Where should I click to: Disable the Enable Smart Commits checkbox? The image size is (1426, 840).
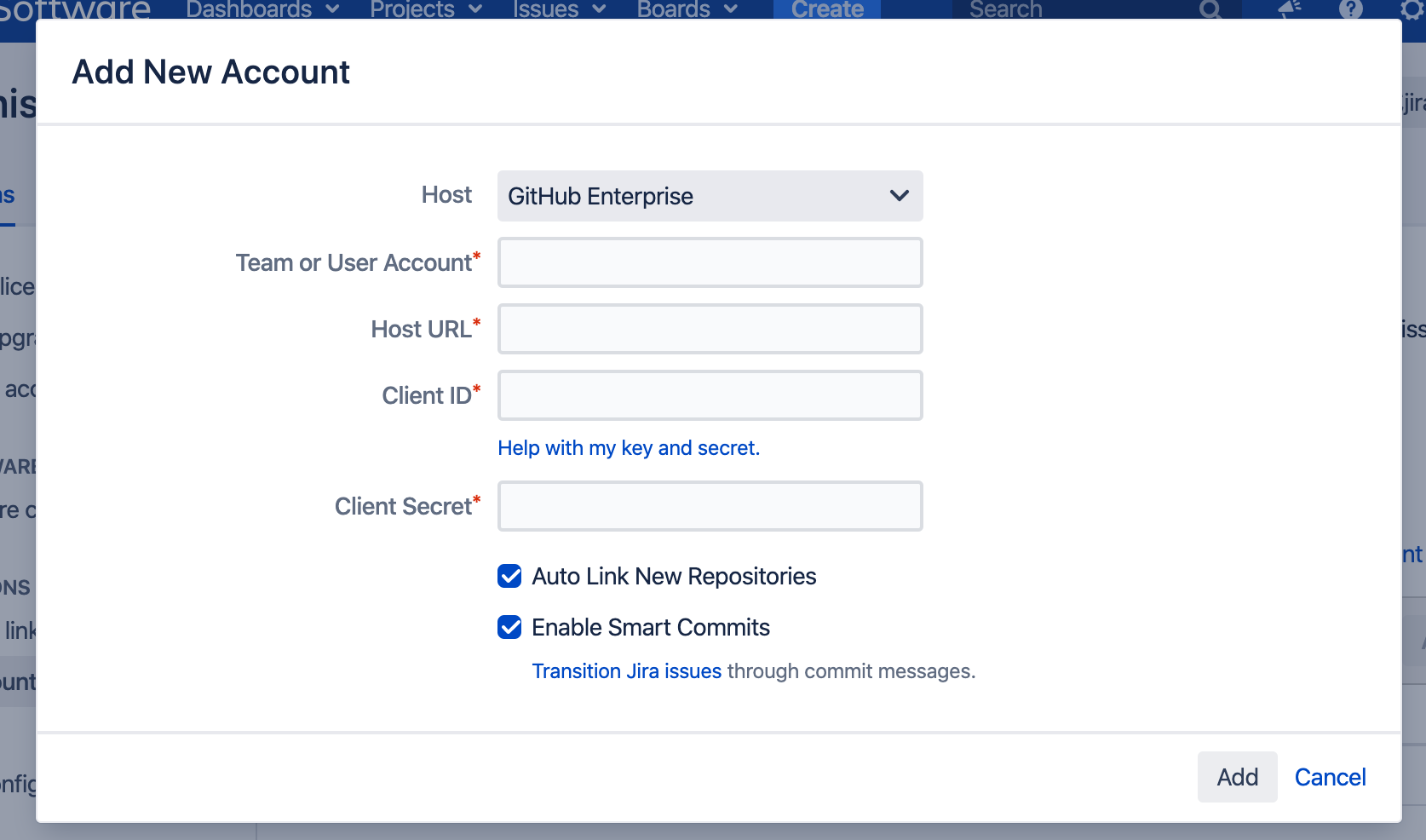tap(509, 628)
